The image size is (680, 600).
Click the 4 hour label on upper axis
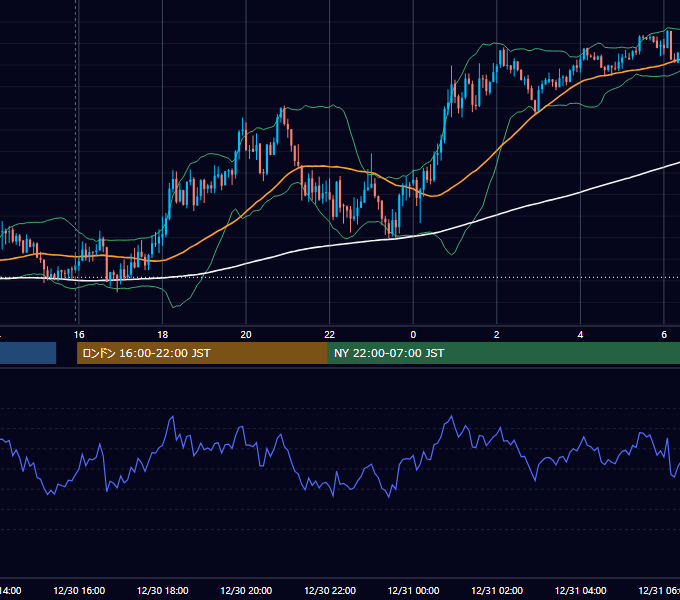(x=580, y=335)
